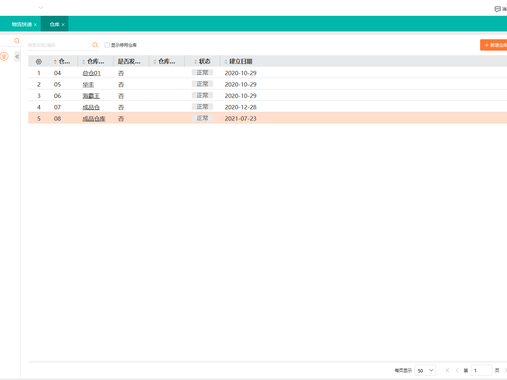Click the date 2021-07-23 in row 08
Image resolution: width=507 pixels, height=380 pixels.
(x=240, y=118)
